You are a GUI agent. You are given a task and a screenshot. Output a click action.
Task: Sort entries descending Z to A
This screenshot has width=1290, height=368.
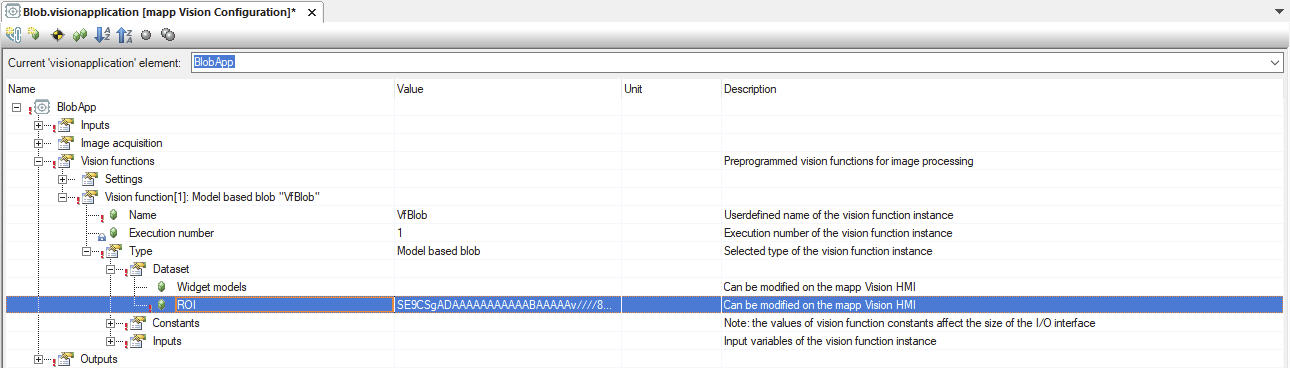[x=124, y=34]
